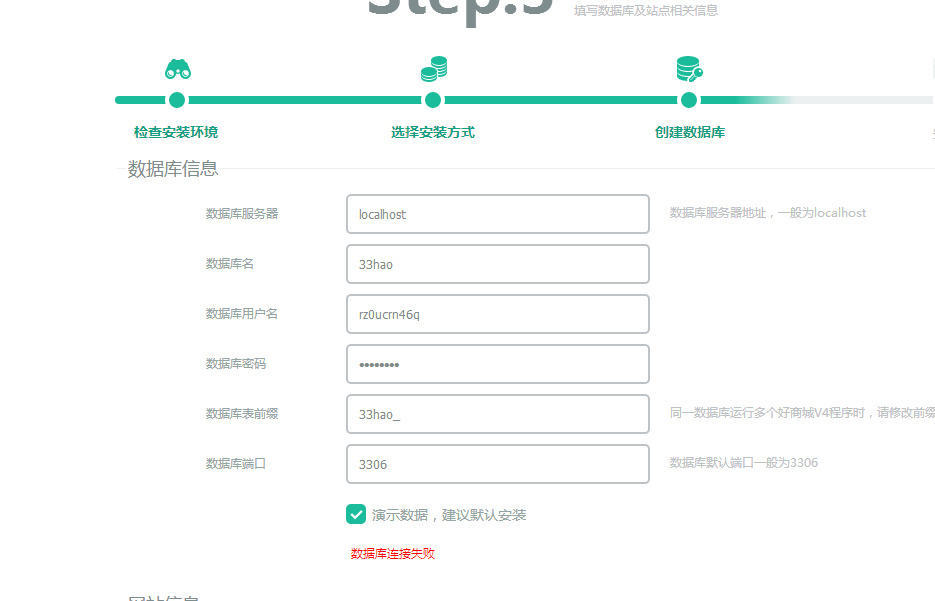Screen dimensions: 935x601
Task: Focus the 数据库密码 password field
Action: pos(498,364)
